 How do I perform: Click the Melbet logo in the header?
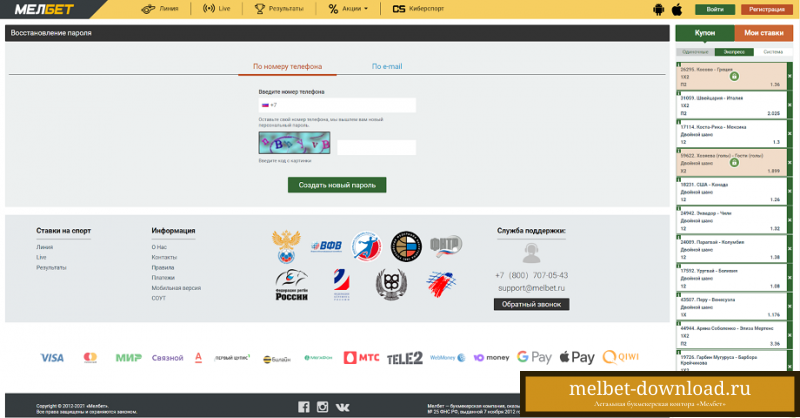pos(44,9)
